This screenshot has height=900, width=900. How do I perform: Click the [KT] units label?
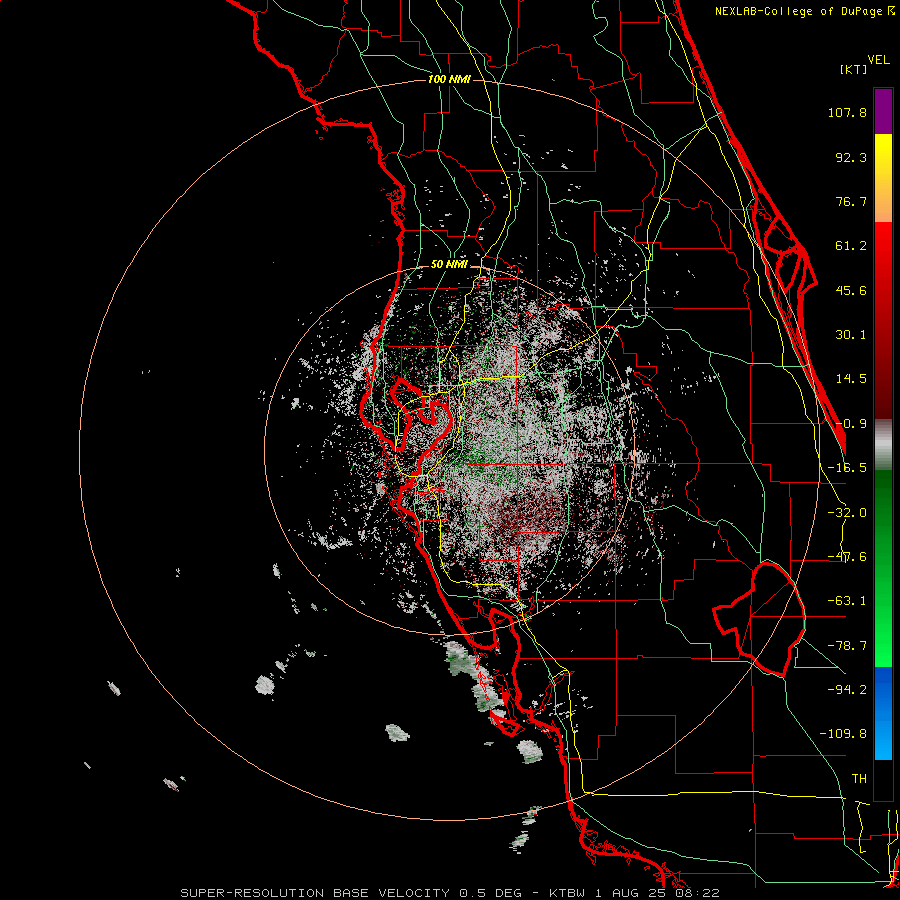pos(853,69)
